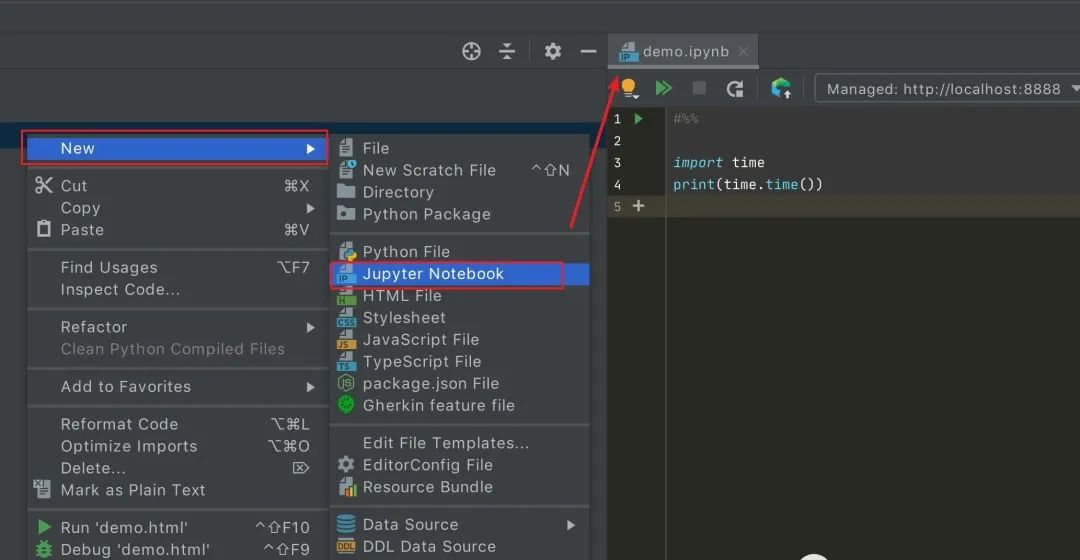Run cell via green gutter arrow
Image resolution: width=1080 pixels, height=560 pixels.
tap(639, 118)
